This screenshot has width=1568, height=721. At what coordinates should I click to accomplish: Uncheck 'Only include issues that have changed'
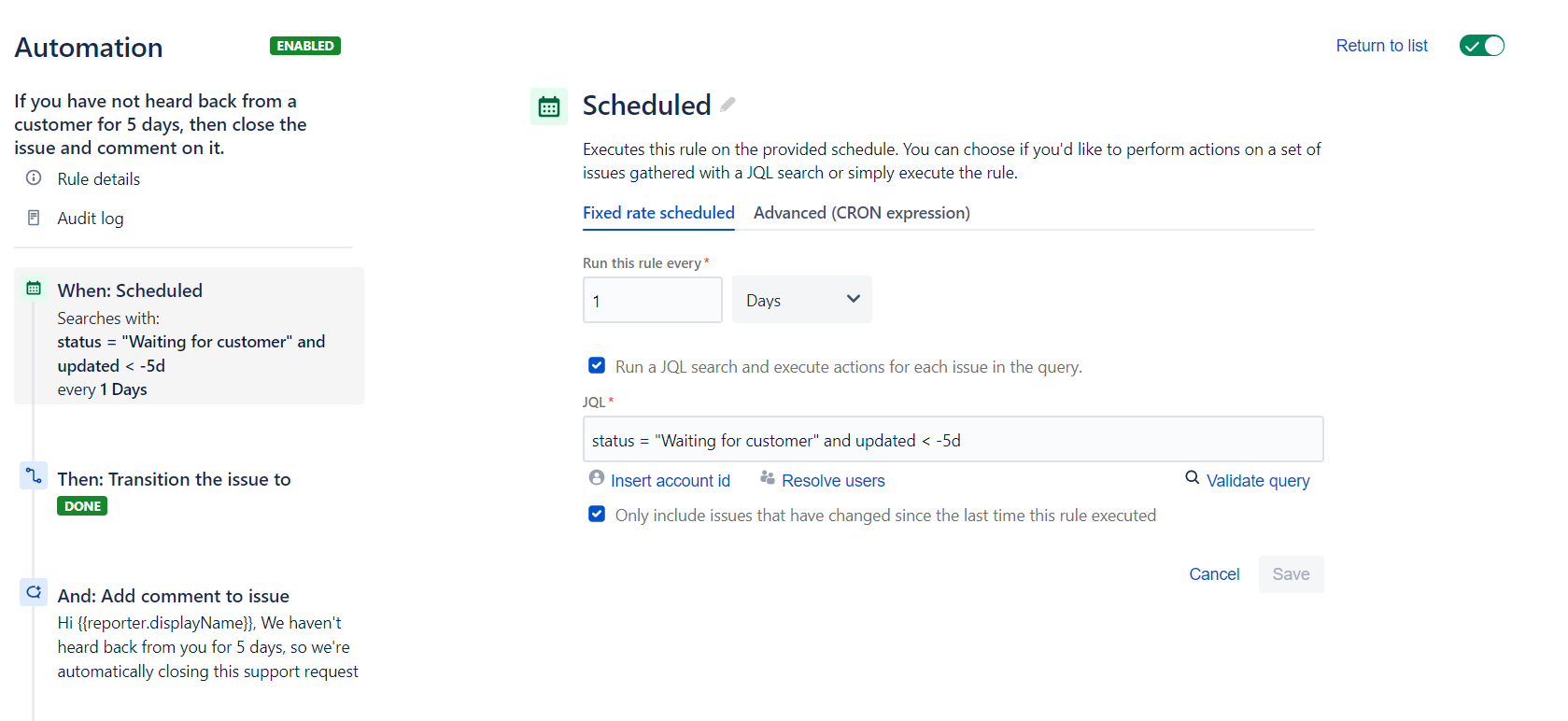pyautogui.click(x=597, y=514)
